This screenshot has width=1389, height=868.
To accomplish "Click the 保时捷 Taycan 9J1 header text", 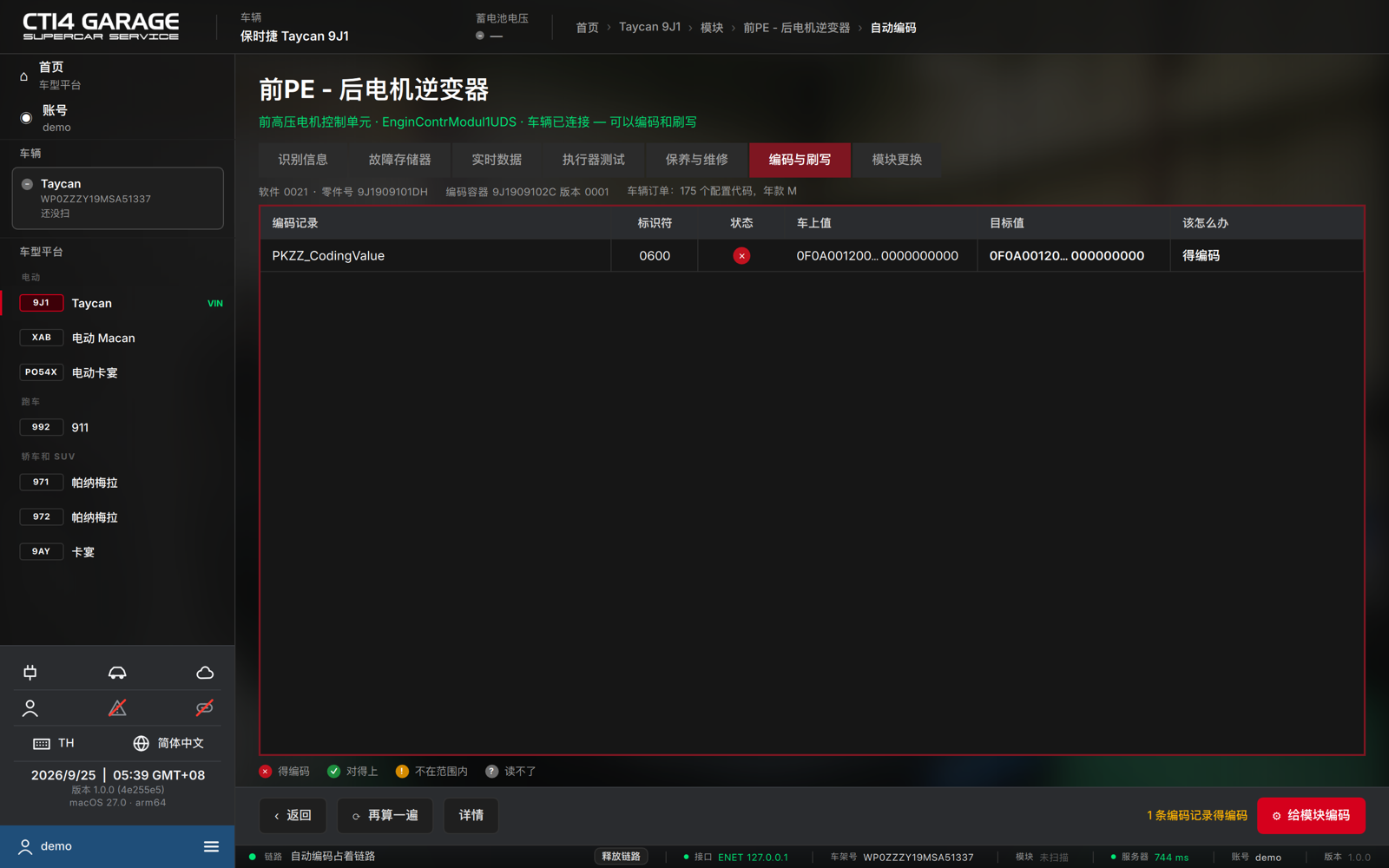I will point(294,36).
